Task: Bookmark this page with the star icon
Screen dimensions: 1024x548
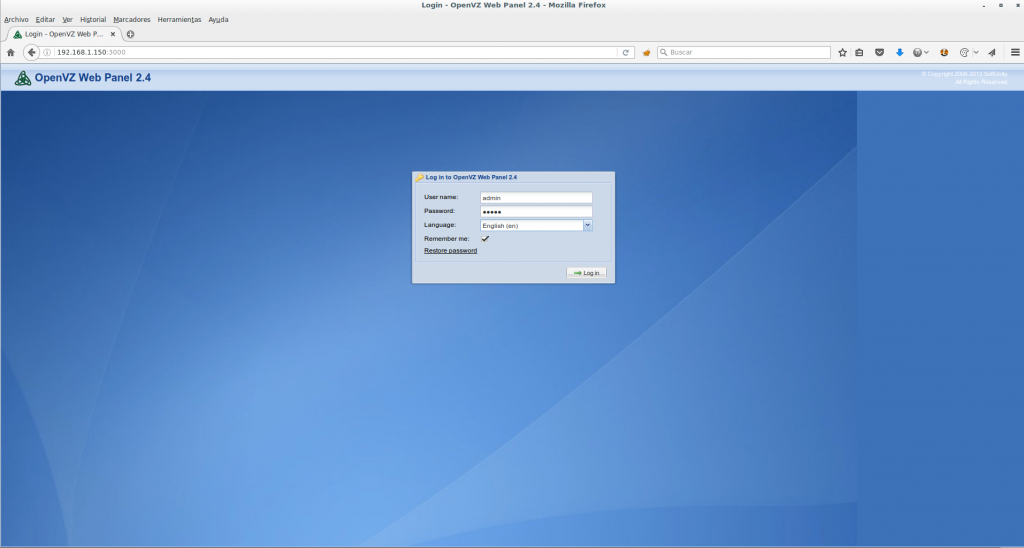Action: [842, 52]
